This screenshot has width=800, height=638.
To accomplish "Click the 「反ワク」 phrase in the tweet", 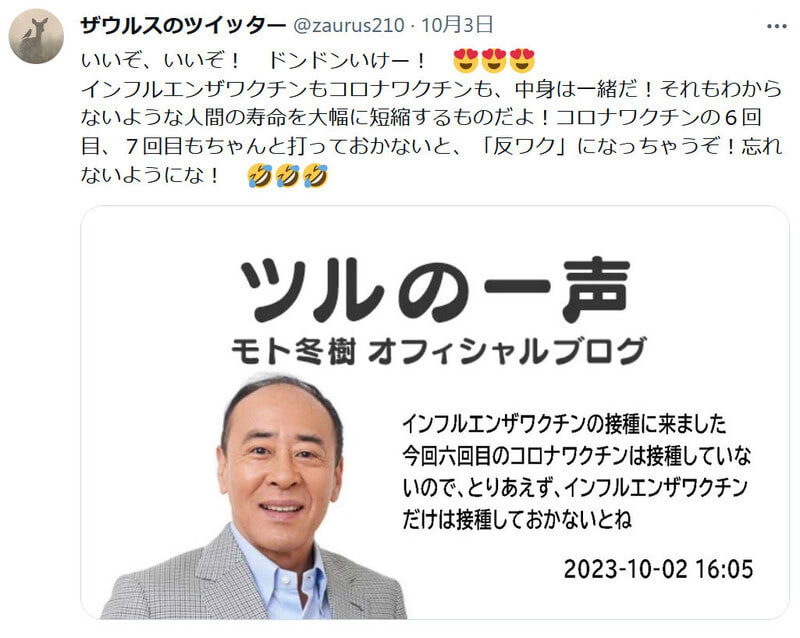I will tap(525, 146).
